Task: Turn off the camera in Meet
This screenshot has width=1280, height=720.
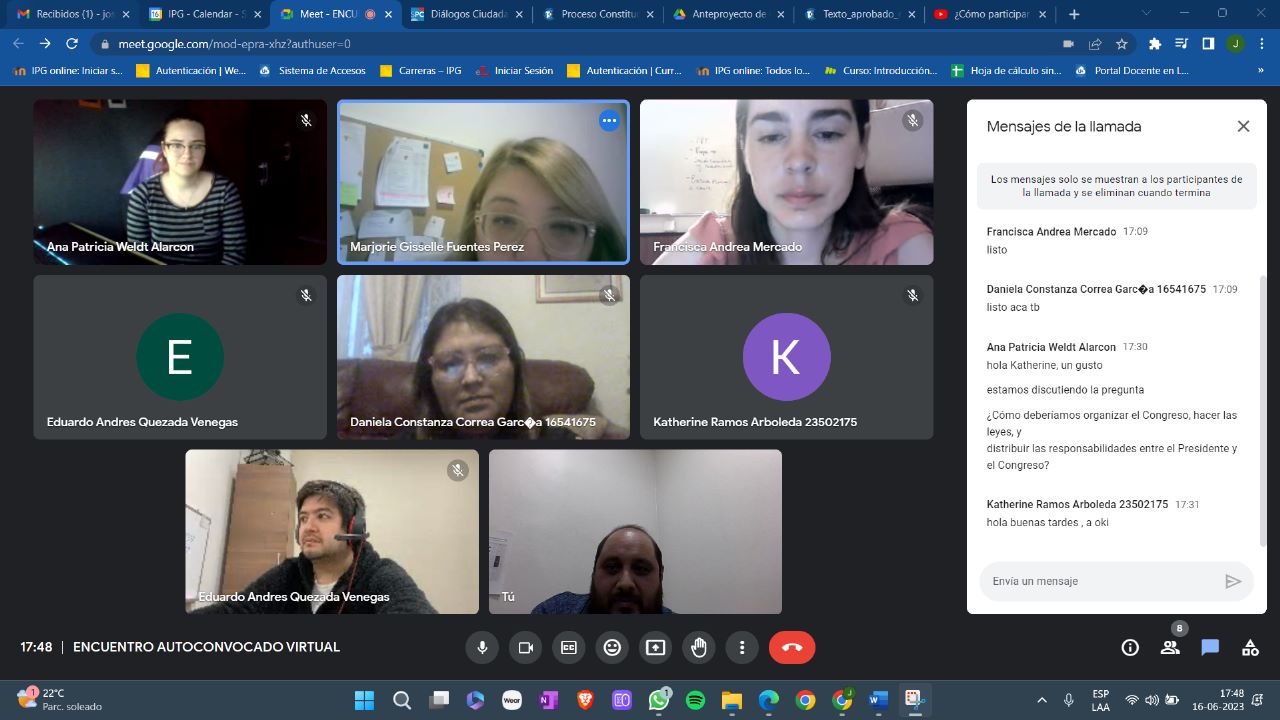Action: point(525,648)
